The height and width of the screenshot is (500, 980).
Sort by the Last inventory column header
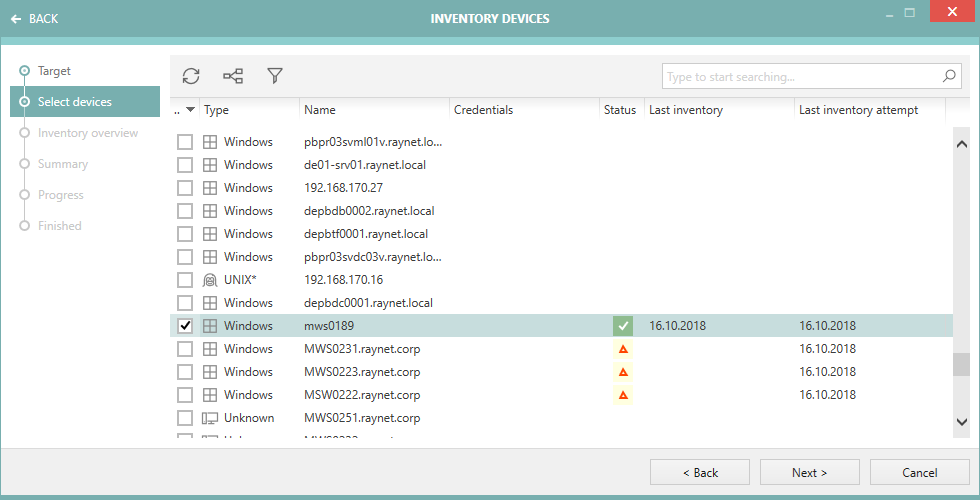(x=686, y=110)
